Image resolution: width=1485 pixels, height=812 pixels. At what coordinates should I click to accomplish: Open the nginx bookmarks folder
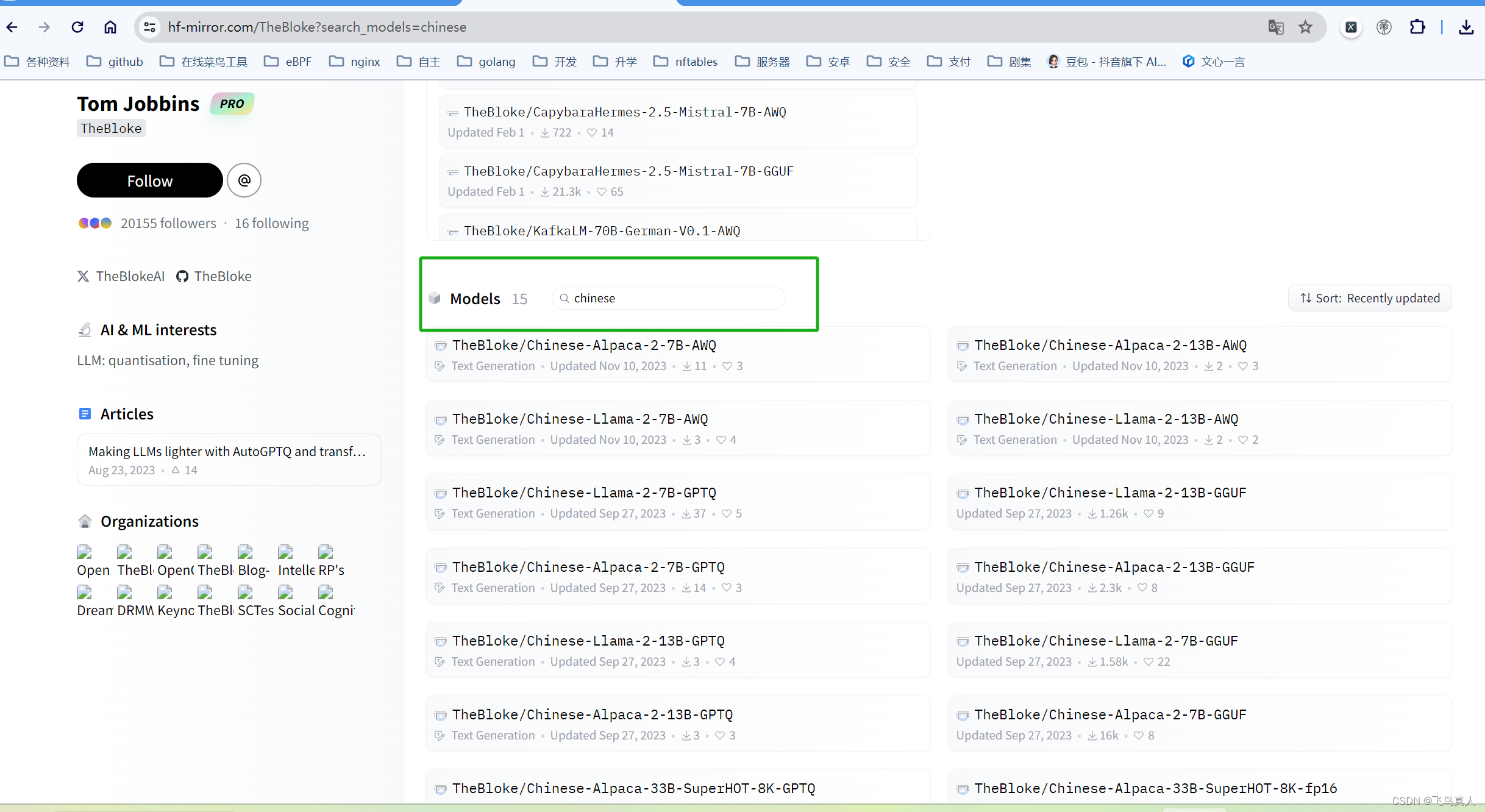355,62
